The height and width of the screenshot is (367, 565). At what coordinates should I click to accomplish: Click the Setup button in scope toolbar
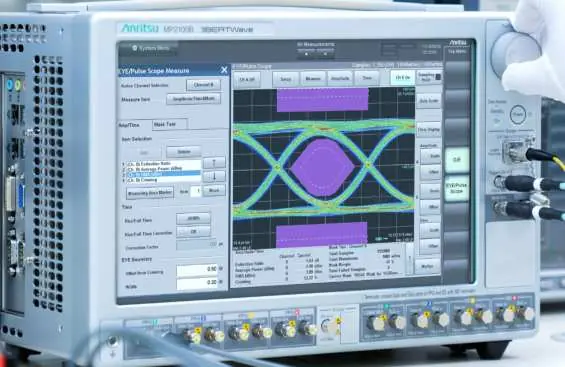point(286,79)
